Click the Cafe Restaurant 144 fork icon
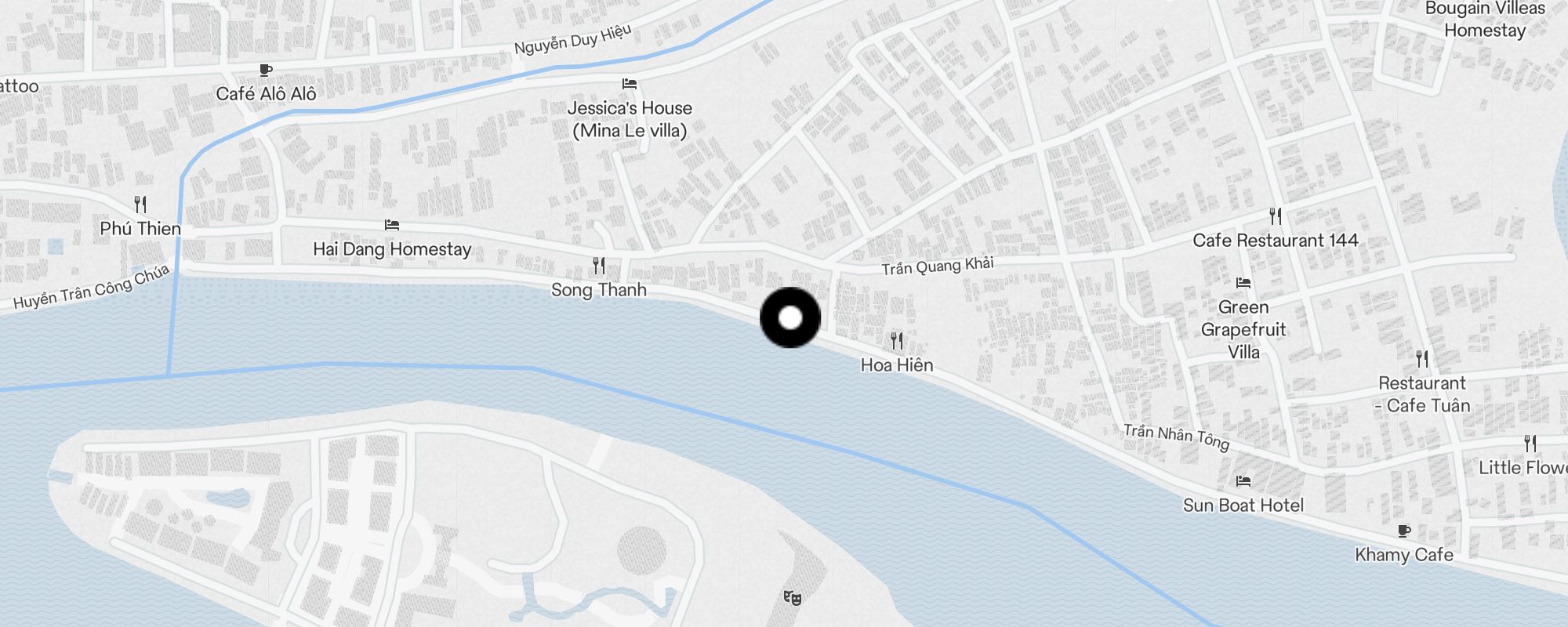 tap(1276, 216)
